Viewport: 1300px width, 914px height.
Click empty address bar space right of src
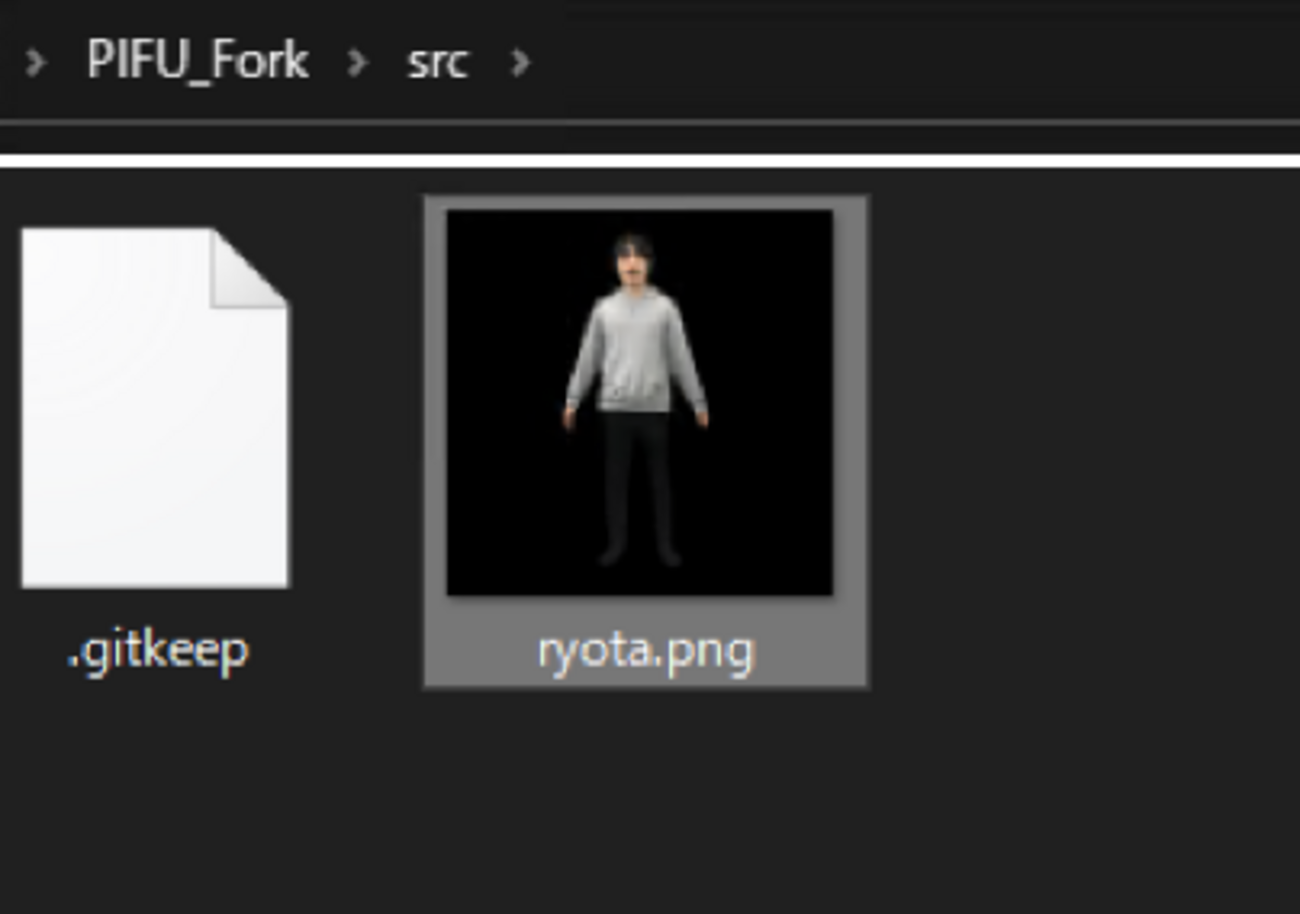(x=900, y=62)
